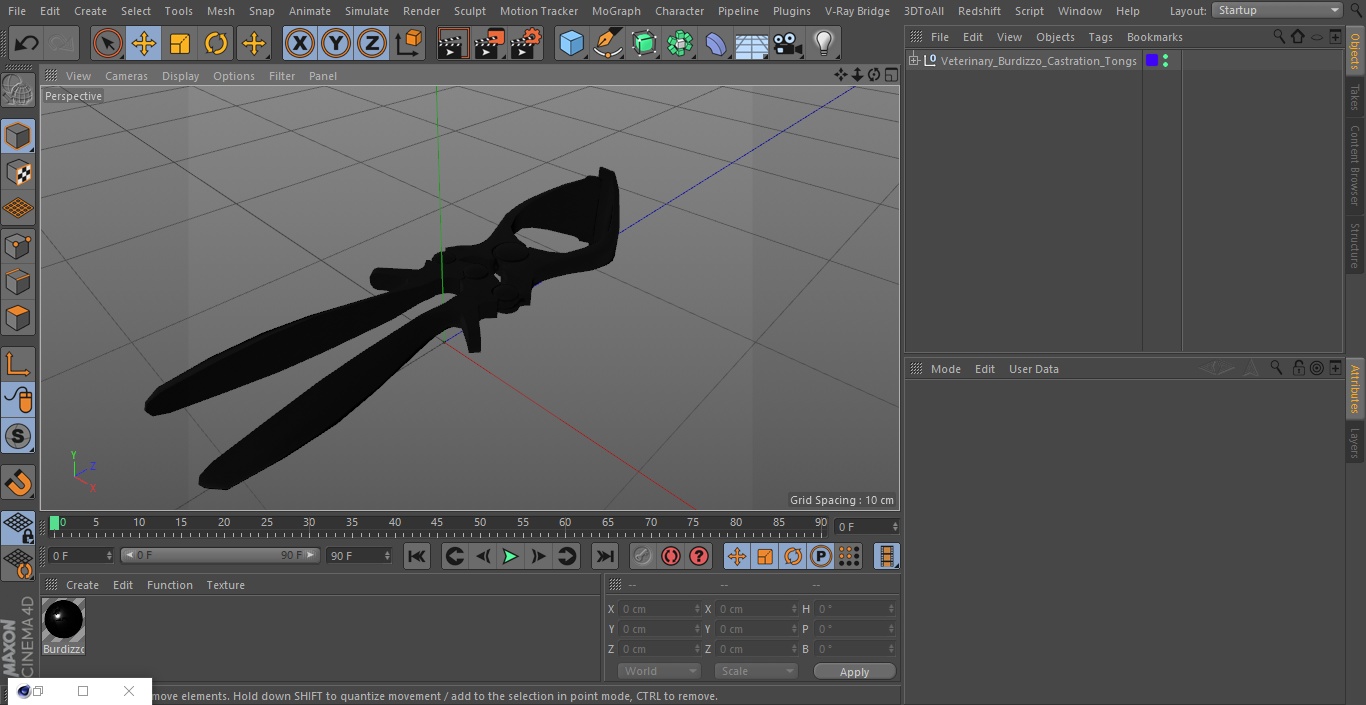The width and height of the screenshot is (1366, 705).
Task: Click the Undo arrow icon
Action: [x=27, y=43]
